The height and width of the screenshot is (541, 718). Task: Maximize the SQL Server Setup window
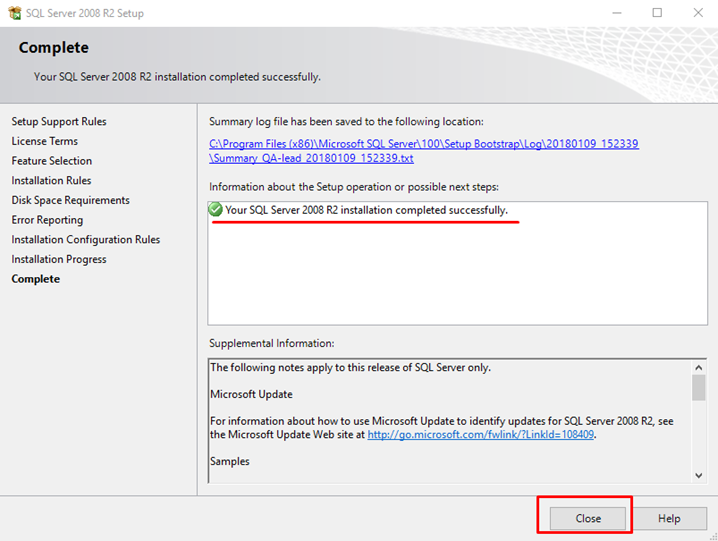(x=657, y=13)
